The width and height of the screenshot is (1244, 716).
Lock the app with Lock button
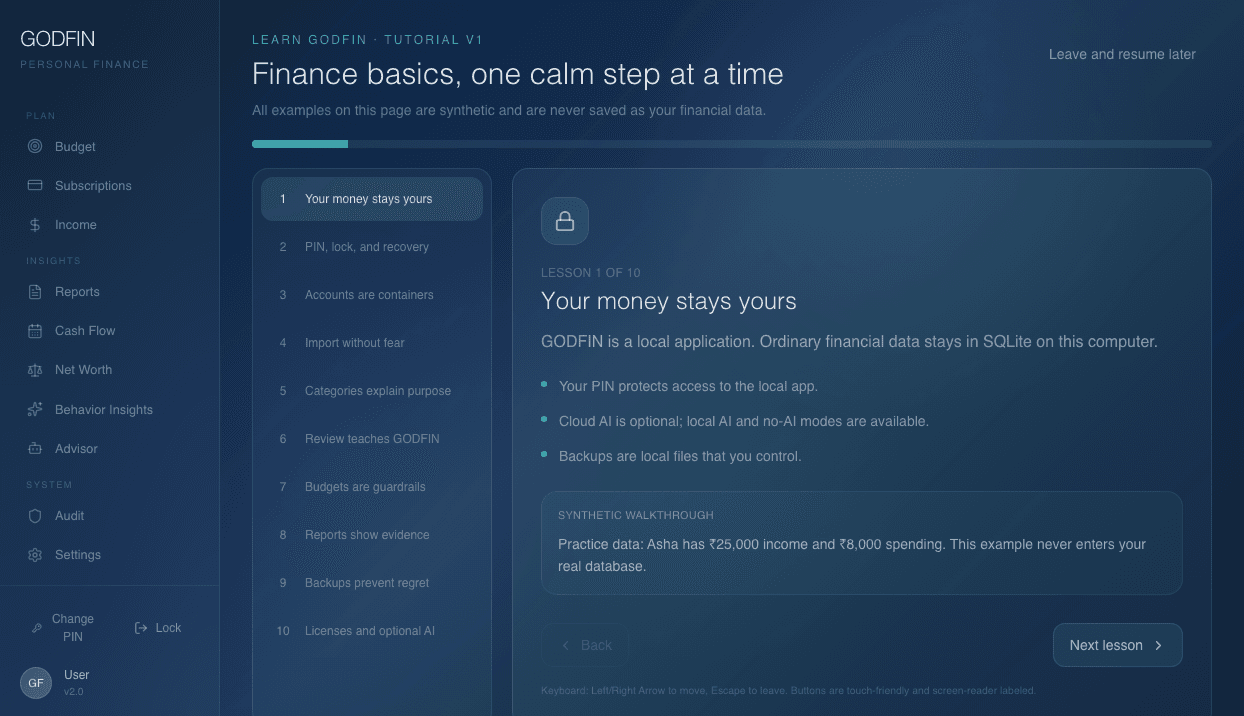point(158,628)
